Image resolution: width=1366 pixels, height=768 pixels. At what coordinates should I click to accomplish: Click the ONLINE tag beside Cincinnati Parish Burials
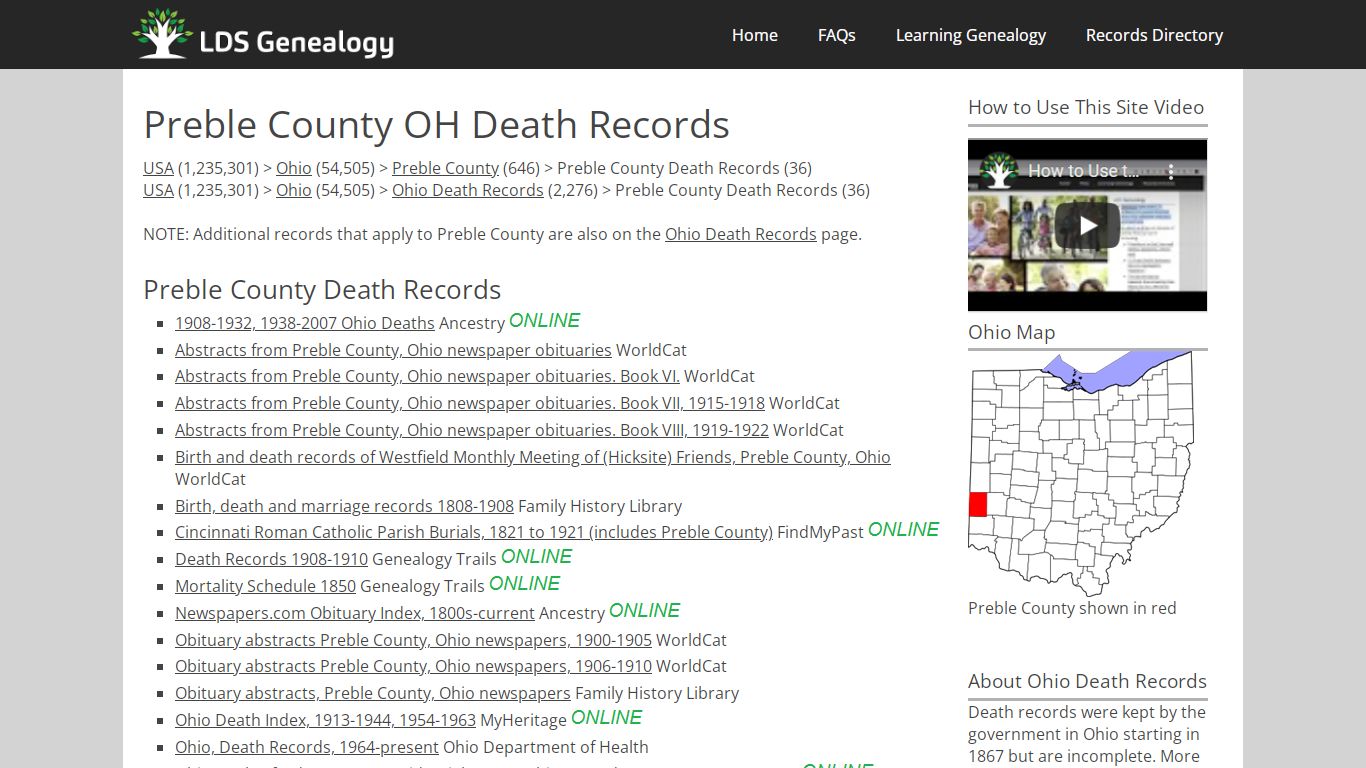[903, 530]
